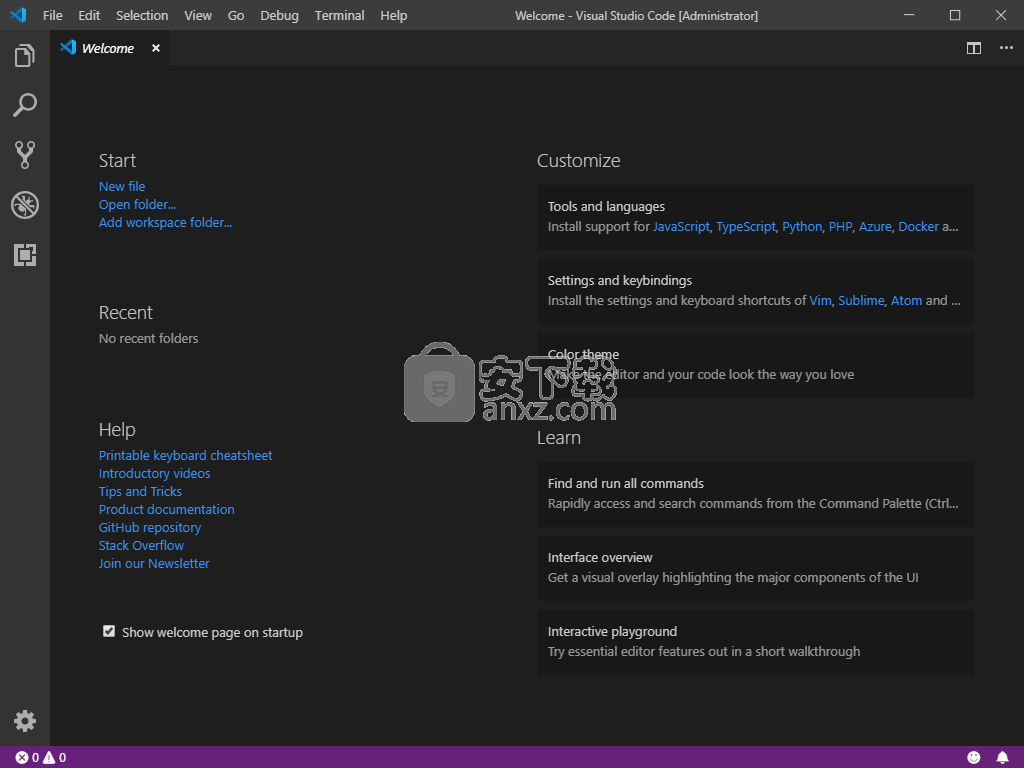1024x768 pixels.
Task: Click Join our Newsletter link
Action: point(154,563)
